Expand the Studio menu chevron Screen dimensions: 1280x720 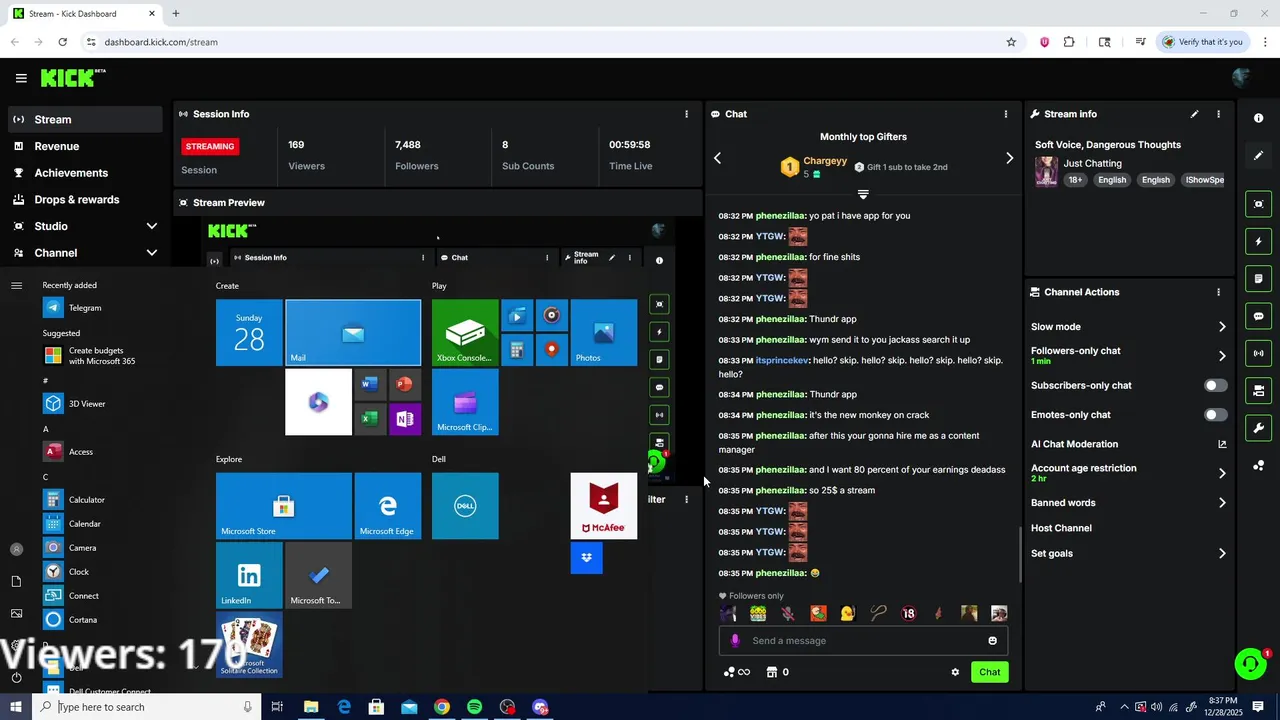tap(151, 226)
